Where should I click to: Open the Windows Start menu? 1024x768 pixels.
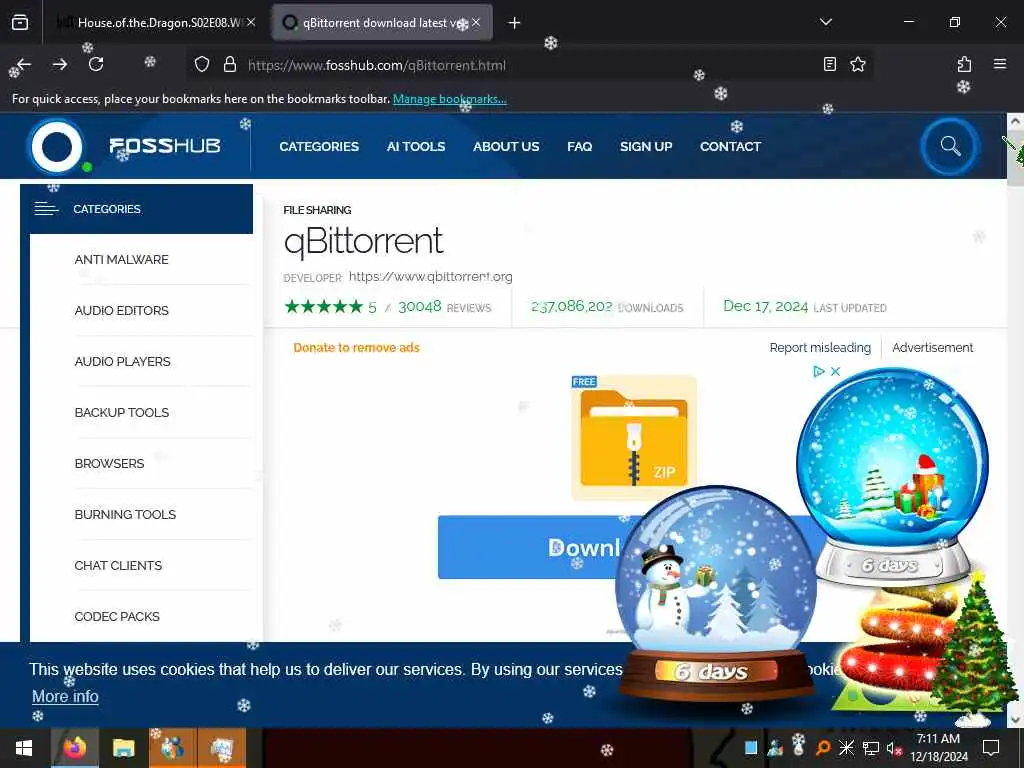coord(24,748)
